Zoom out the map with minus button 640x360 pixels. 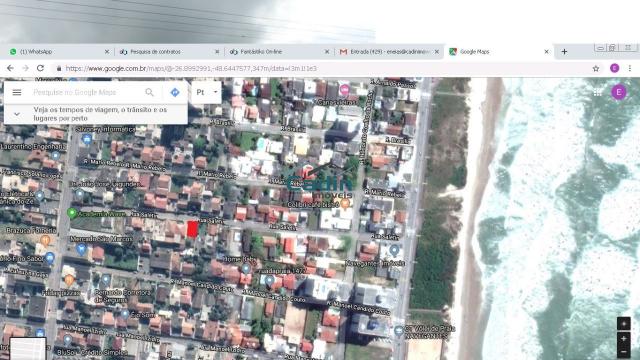point(623,352)
